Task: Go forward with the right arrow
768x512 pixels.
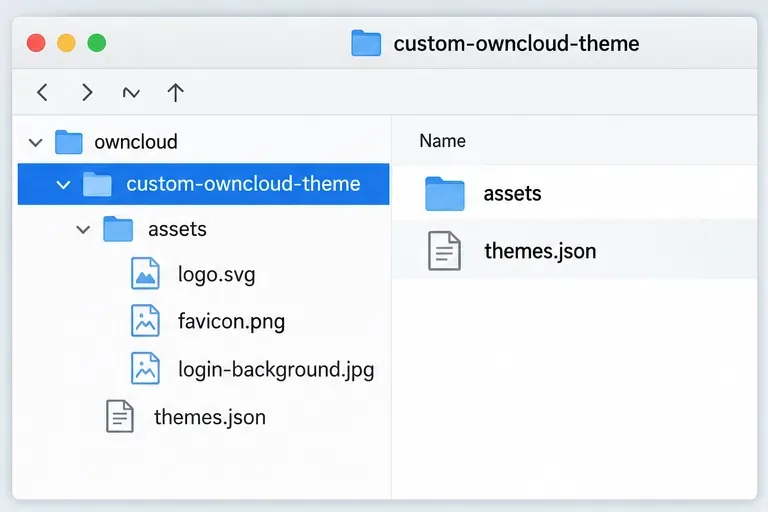Action: pos(87,92)
